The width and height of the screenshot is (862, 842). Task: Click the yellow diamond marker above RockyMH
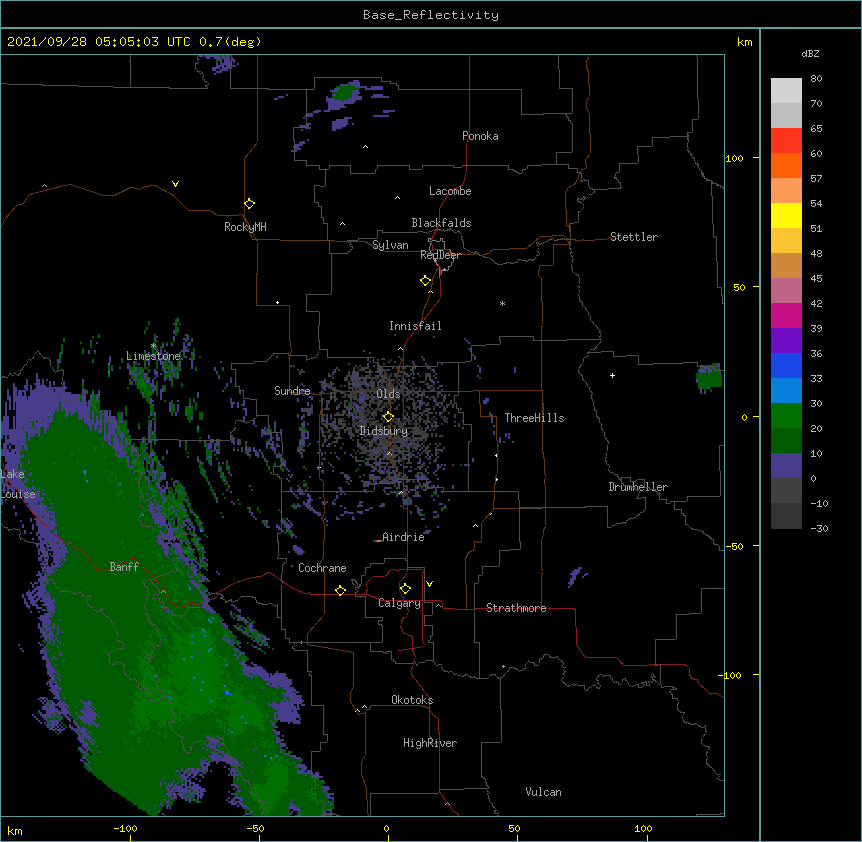249,204
